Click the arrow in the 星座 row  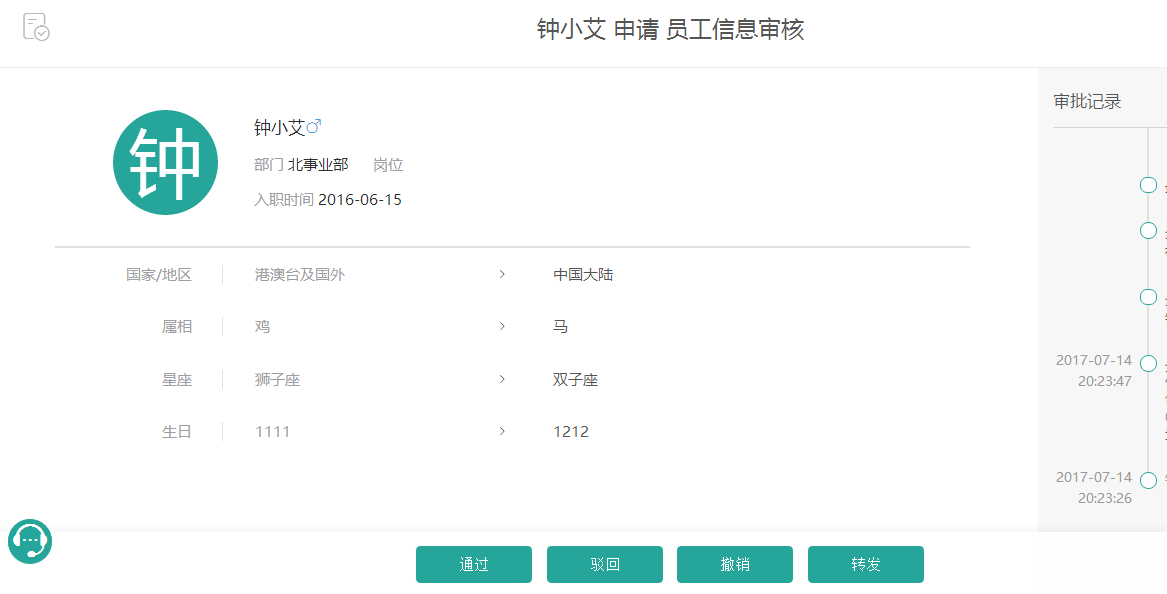pyautogui.click(x=502, y=379)
